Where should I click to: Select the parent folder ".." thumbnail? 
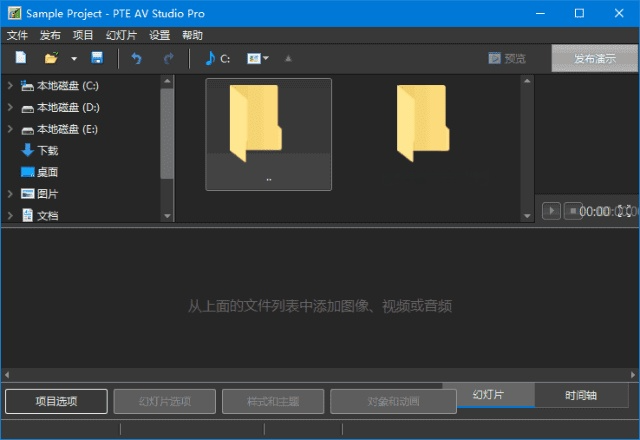pyautogui.click(x=268, y=134)
